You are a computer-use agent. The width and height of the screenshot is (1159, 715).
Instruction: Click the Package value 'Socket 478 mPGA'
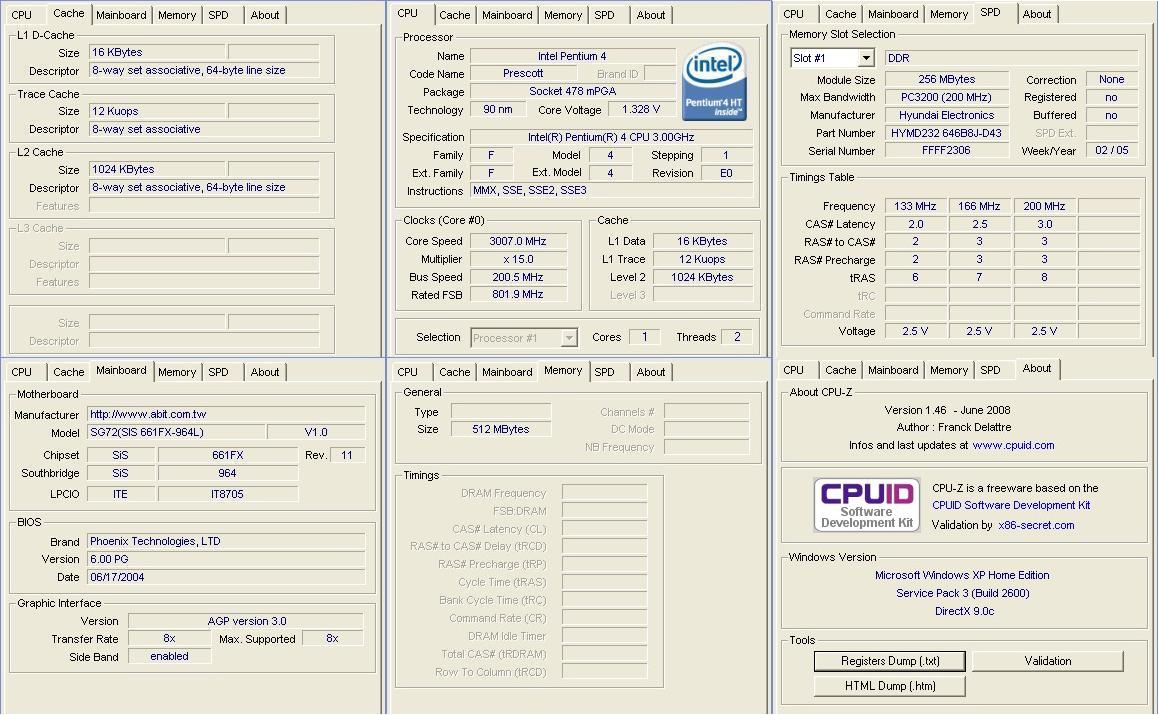573,92
